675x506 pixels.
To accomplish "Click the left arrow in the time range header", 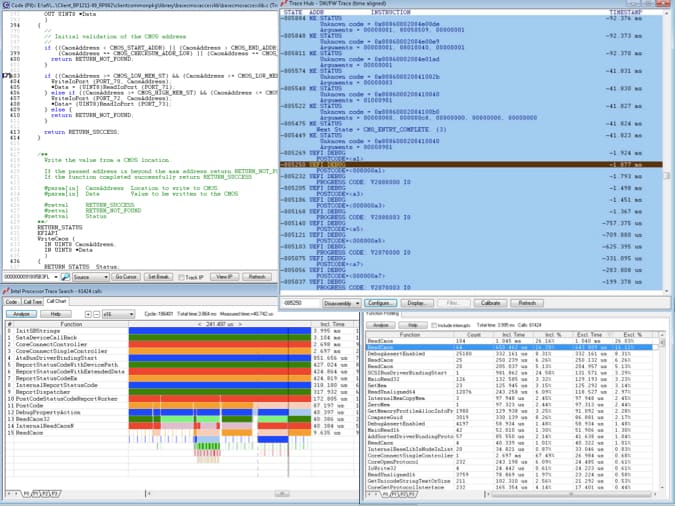I will pyautogui.click(x=199, y=324).
